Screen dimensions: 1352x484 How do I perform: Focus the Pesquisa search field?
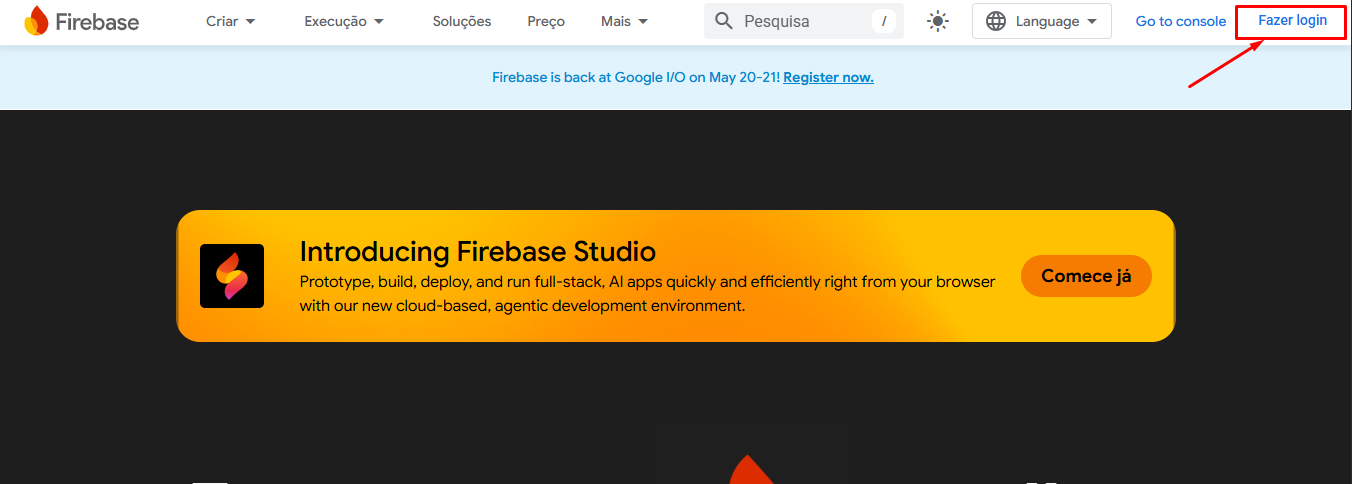pos(804,21)
